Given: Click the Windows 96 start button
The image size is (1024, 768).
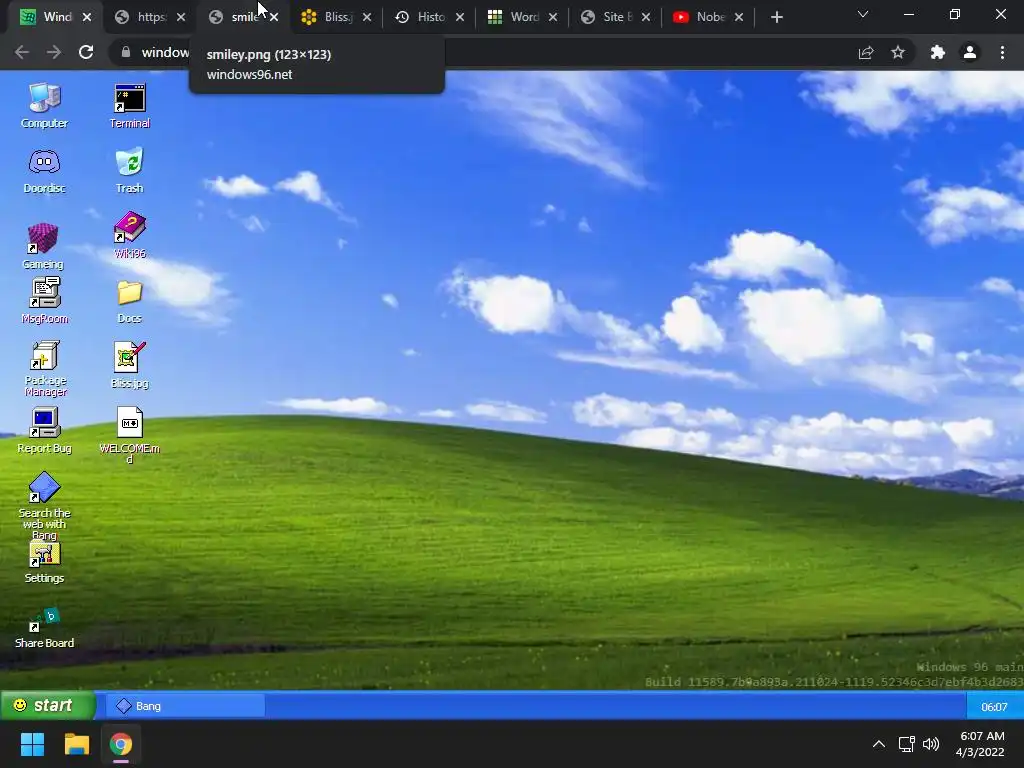Looking at the screenshot, I should pos(47,705).
